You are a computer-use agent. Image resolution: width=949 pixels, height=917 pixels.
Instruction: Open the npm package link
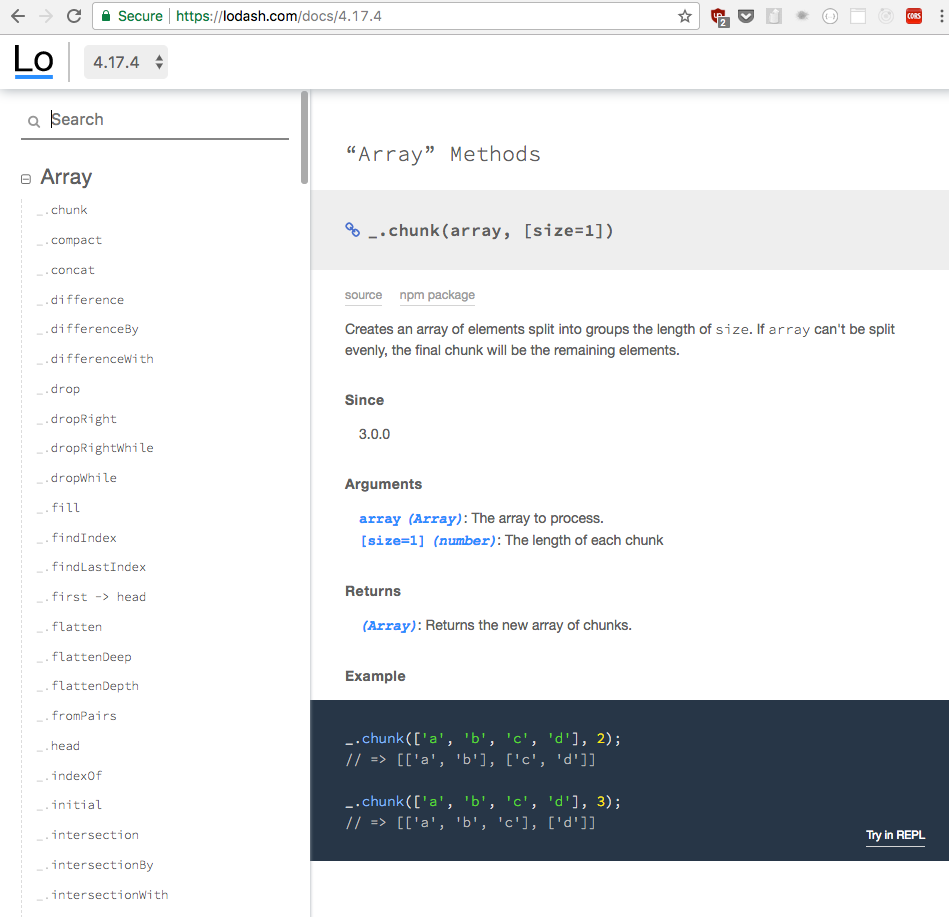click(437, 295)
